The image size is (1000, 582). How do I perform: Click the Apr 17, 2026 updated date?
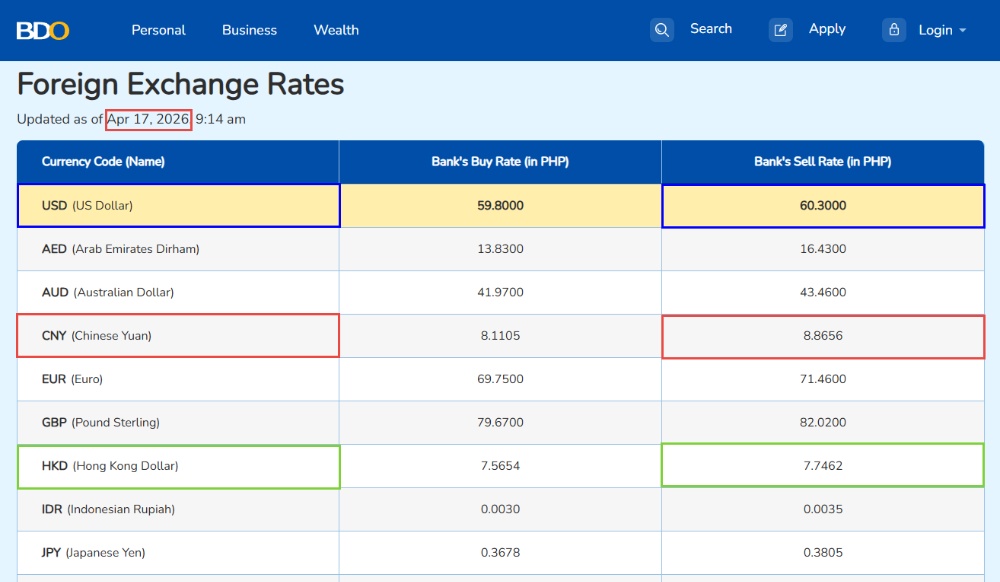[148, 119]
